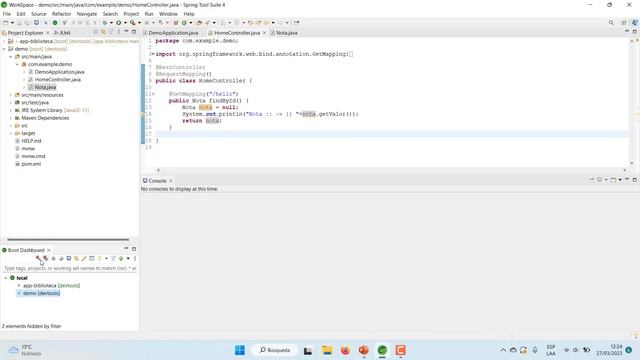The image size is (640, 360).
Task: Click the Debug toolbar button
Action: tap(105, 23)
